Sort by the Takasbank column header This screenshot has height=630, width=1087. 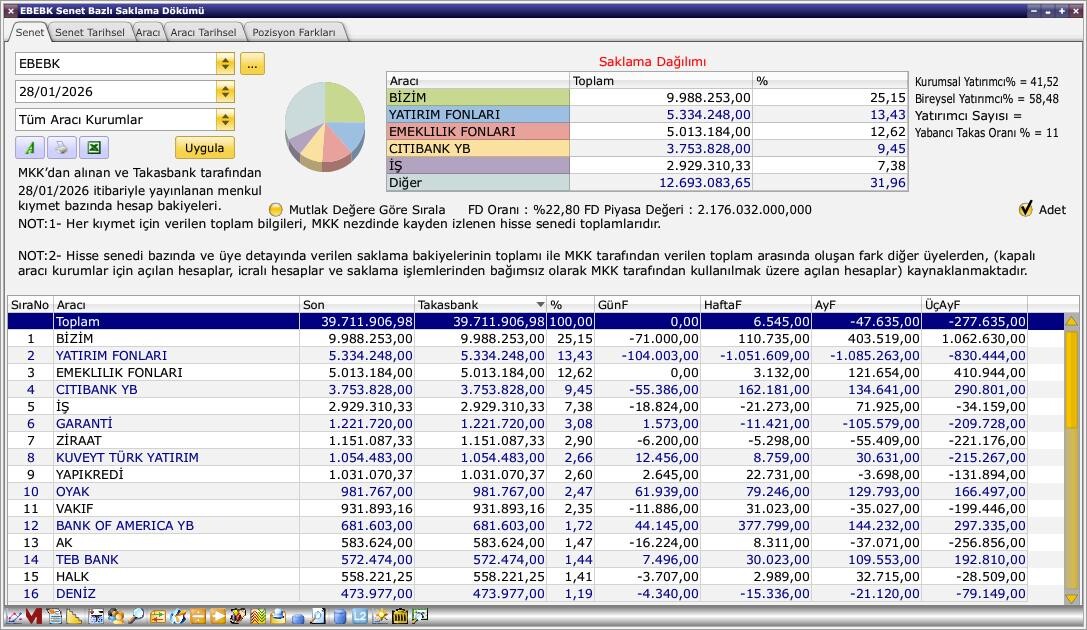pos(480,304)
